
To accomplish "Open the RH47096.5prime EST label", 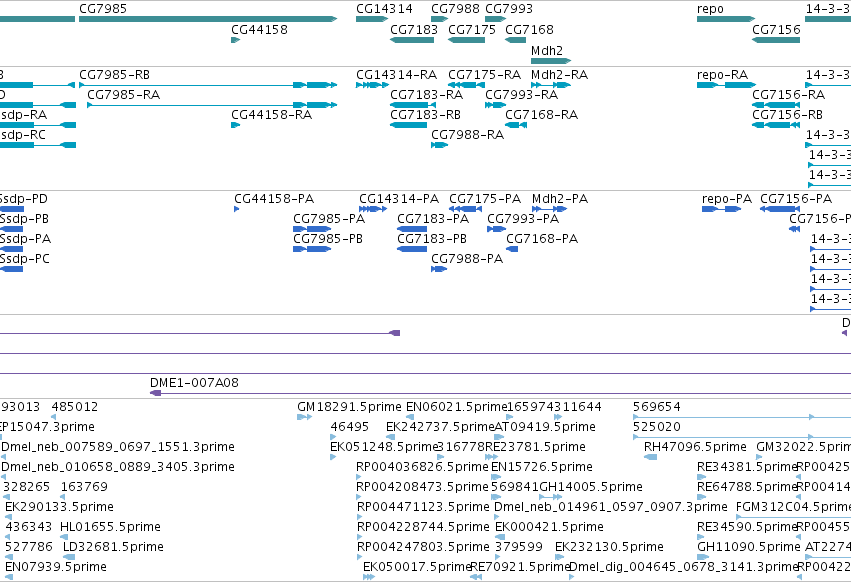I will point(695,447).
